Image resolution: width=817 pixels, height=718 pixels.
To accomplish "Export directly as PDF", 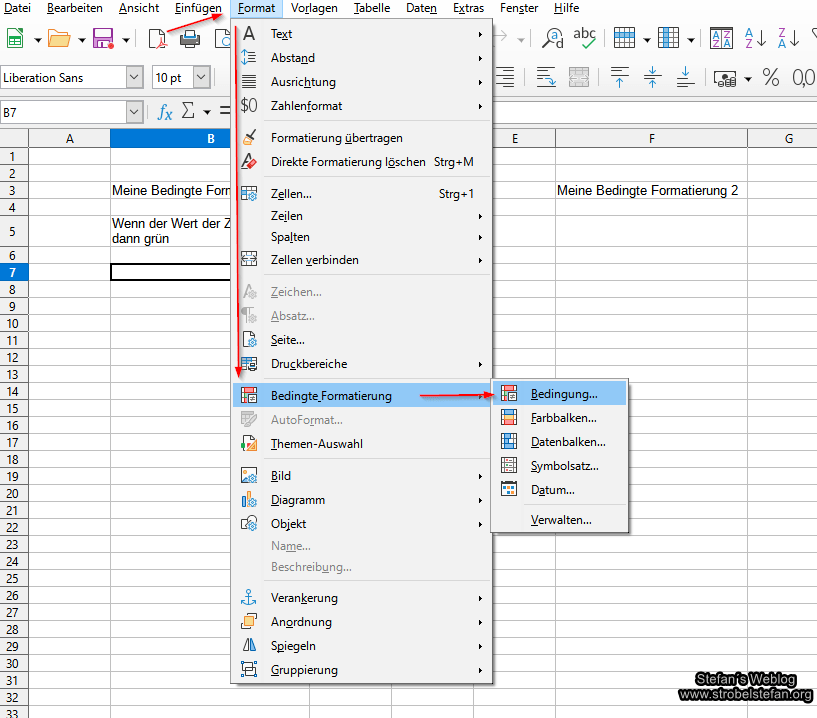I will 157,37.
